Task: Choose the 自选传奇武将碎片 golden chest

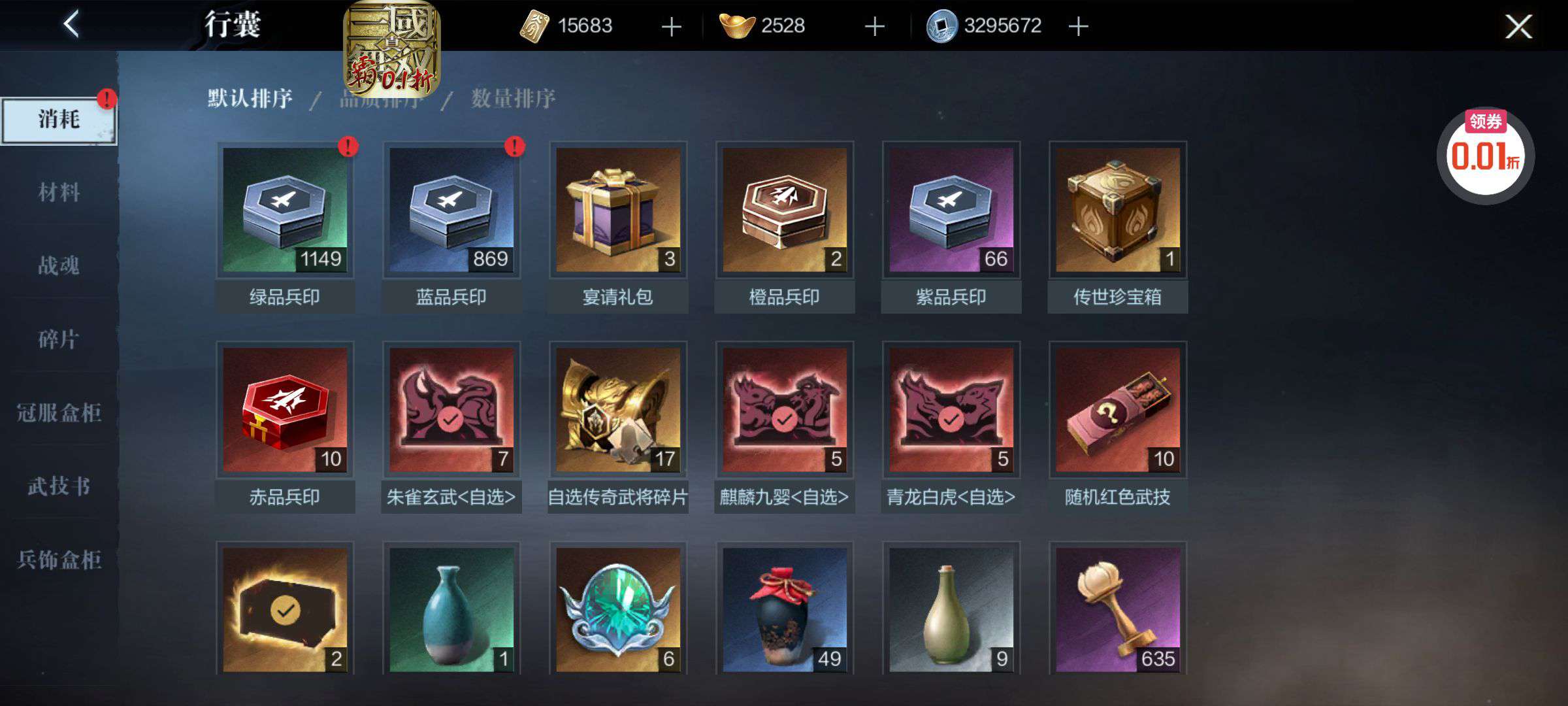Action: click(618, 410)
